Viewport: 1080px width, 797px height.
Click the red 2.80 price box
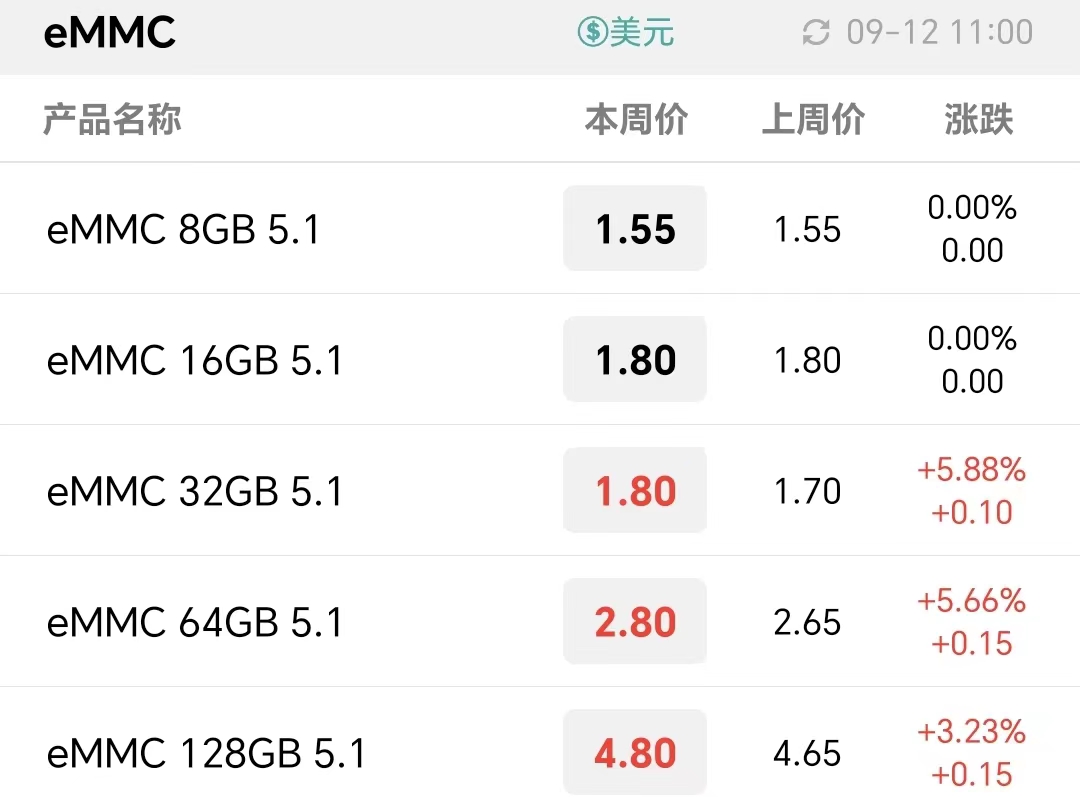(x=635, y=621)
